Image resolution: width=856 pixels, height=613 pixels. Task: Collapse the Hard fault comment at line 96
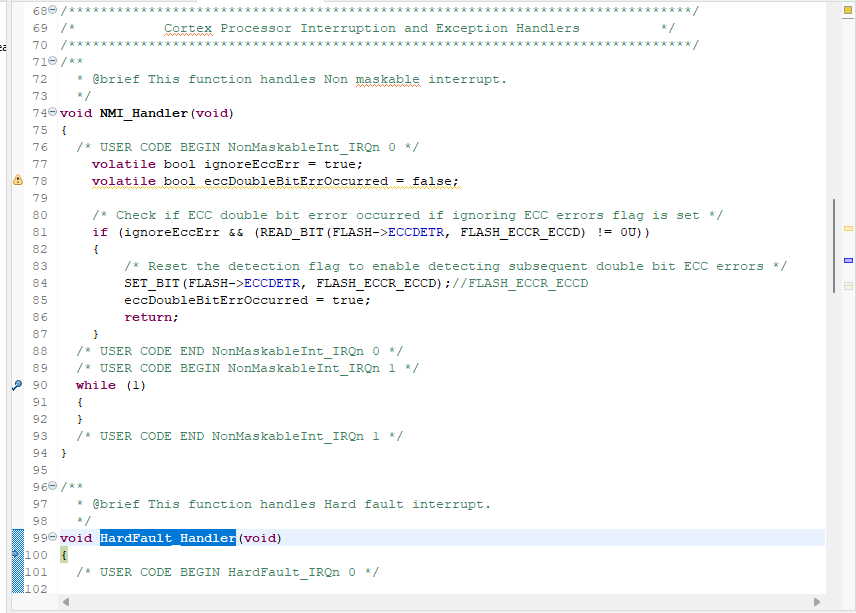tap(51, 486)
